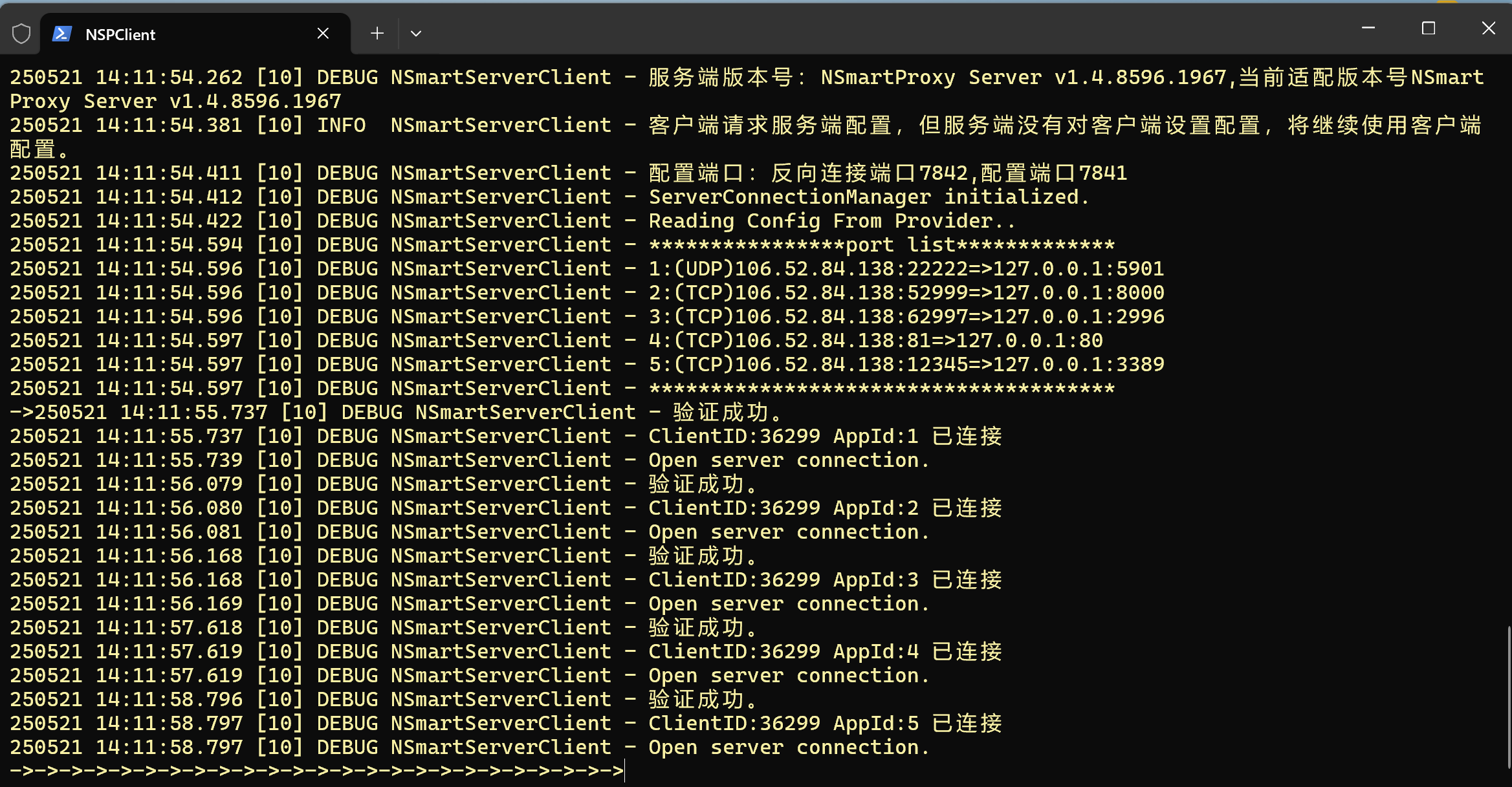Image resolution: width=1512 pixels, height=787 pixels.
Task: Click the TCP mapping 62997=>127.0.0.1:2996
Action: click(906, 316)
